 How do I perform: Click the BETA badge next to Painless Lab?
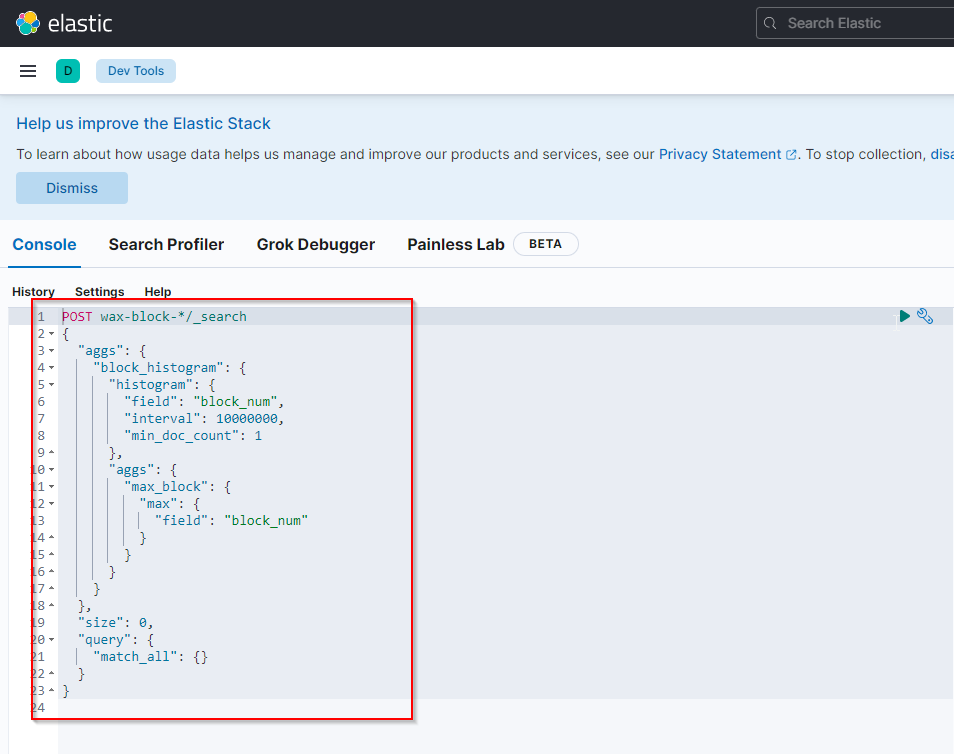click(x=546, y=244)
